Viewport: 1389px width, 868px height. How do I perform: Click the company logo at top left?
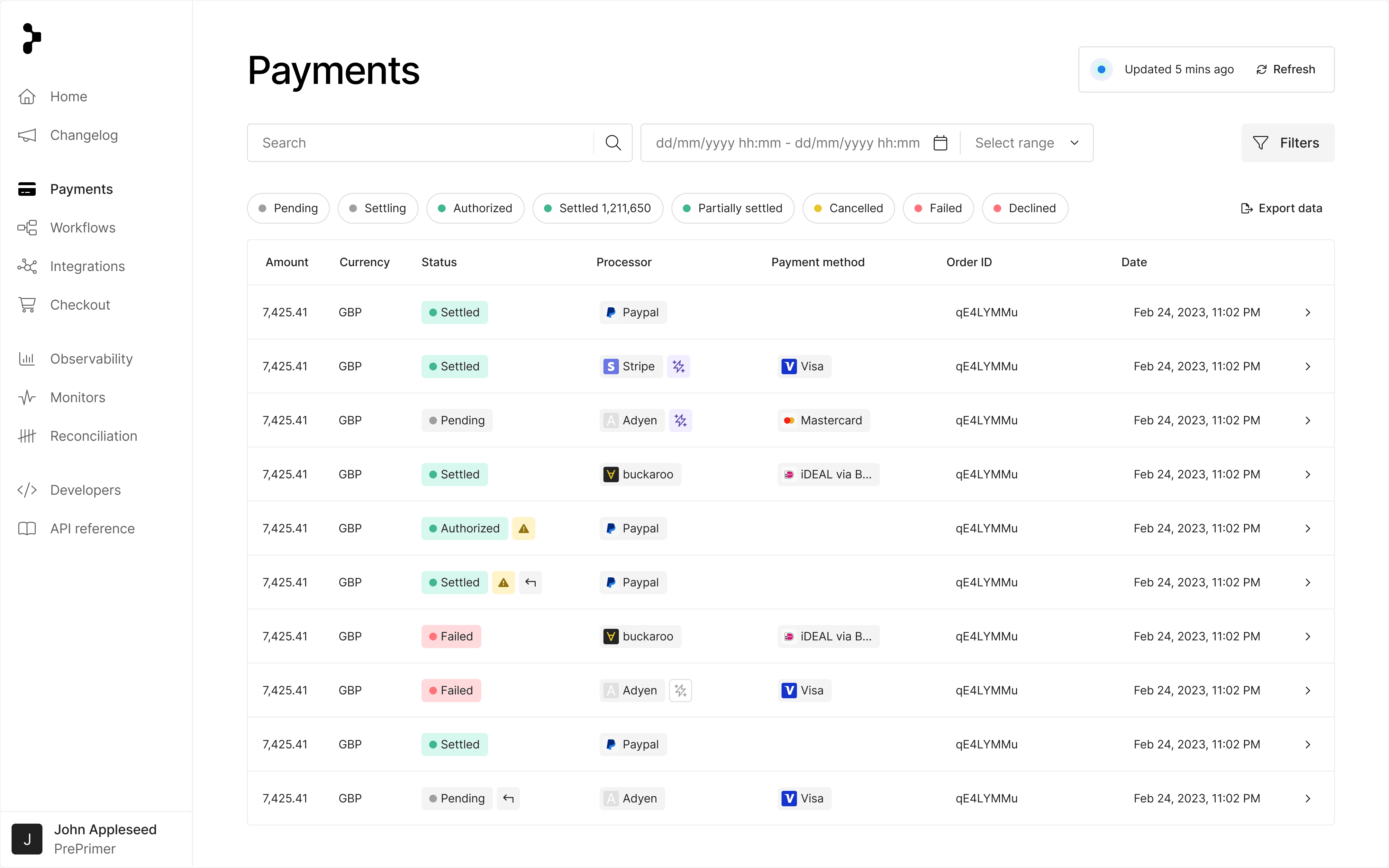click(32, 39)
